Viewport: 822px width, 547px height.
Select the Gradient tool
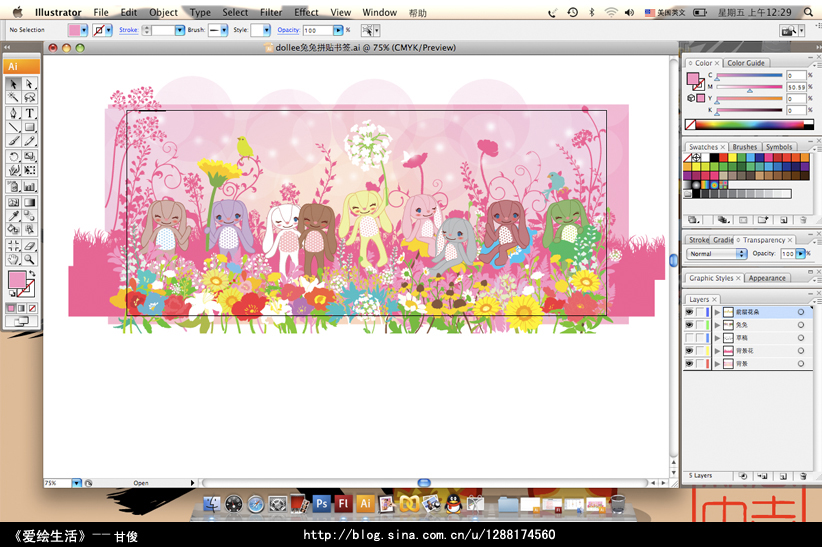coord(30,202)
